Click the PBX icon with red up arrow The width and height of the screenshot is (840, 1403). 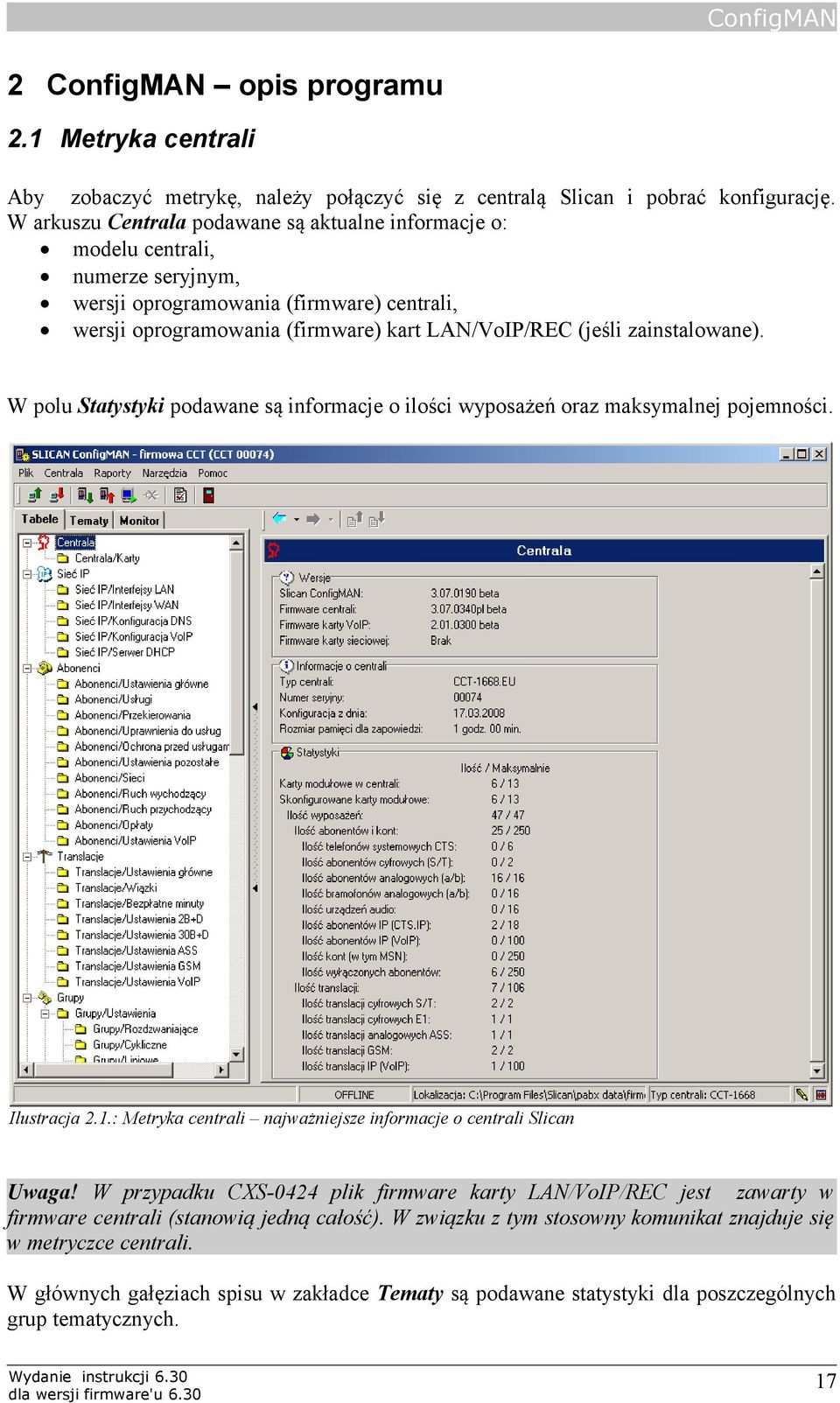click(x=107, y=495)
